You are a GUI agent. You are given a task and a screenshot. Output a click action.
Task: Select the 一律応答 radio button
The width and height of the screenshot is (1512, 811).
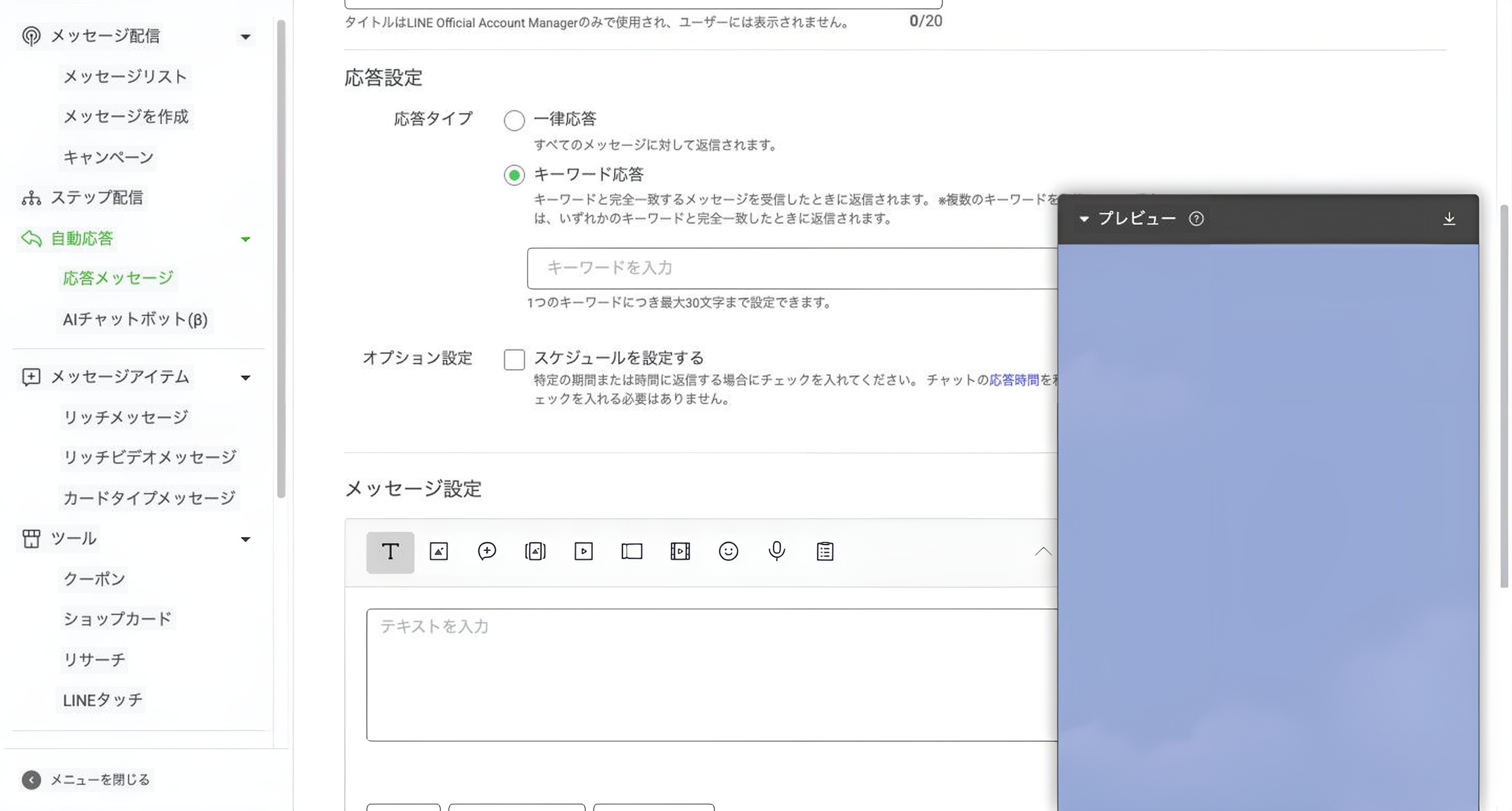514,120
